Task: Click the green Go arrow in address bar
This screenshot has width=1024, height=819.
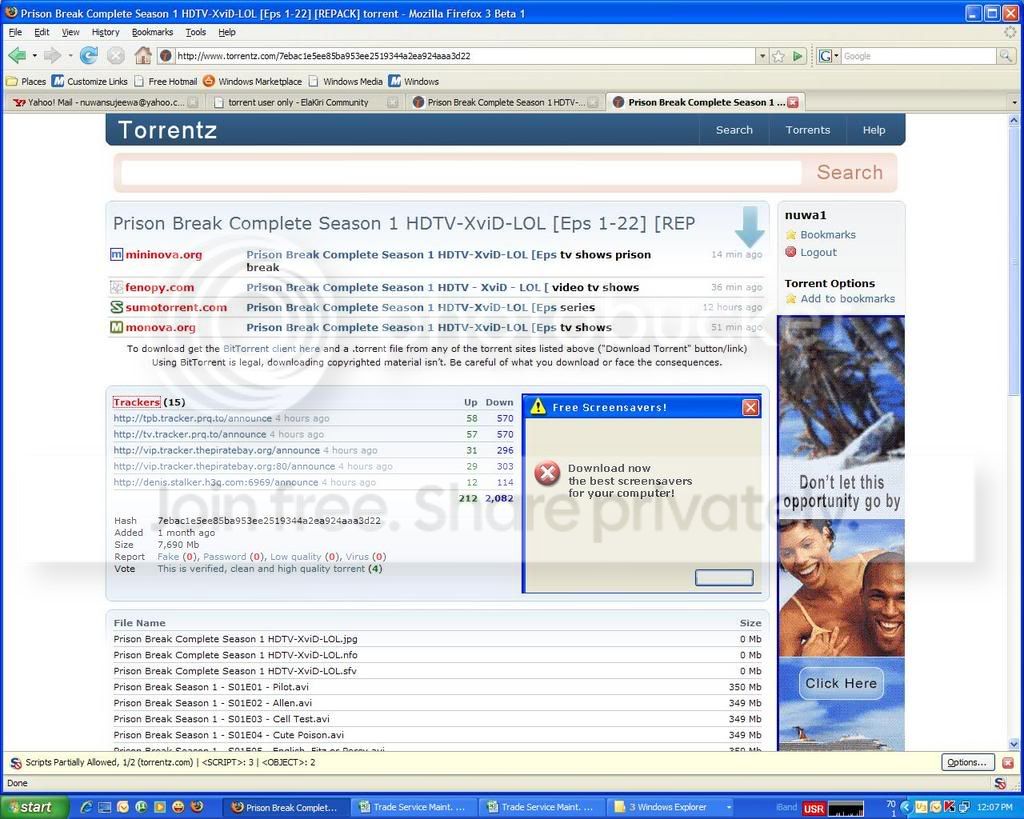Action: click(797, 56)
